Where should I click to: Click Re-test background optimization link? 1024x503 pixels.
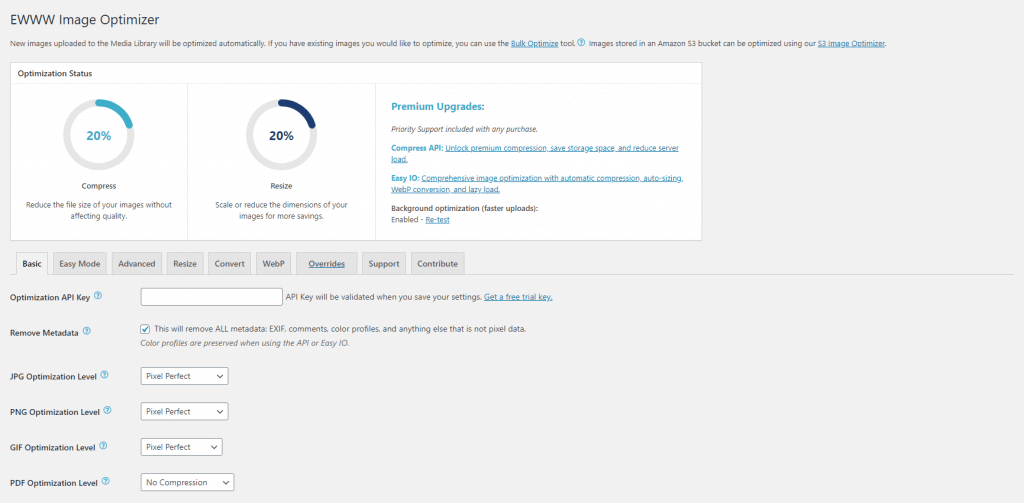437,220
